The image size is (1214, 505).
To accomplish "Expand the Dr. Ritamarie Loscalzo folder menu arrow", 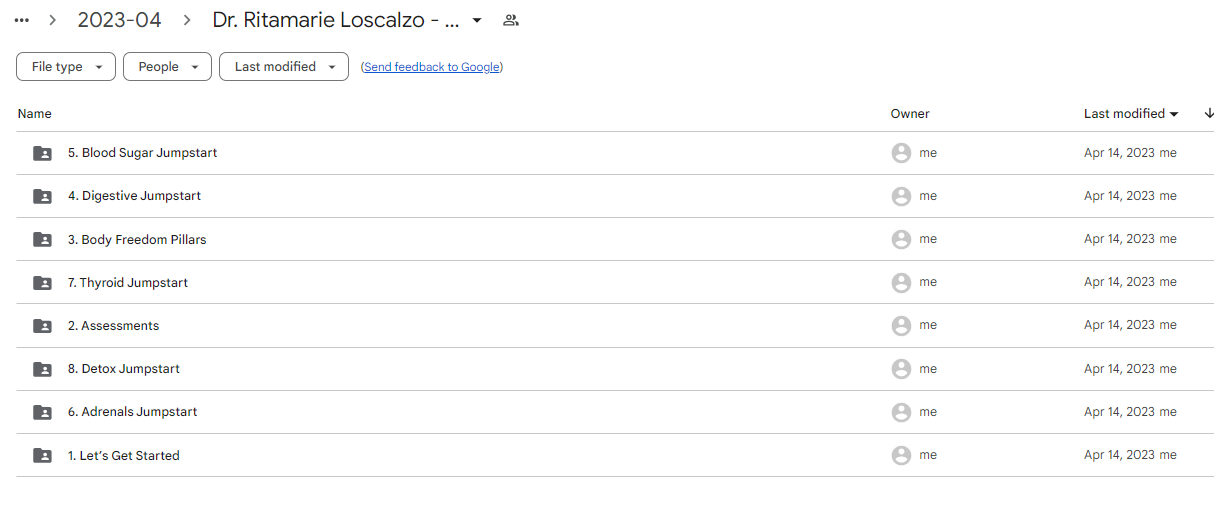I will tap(477, 20).
